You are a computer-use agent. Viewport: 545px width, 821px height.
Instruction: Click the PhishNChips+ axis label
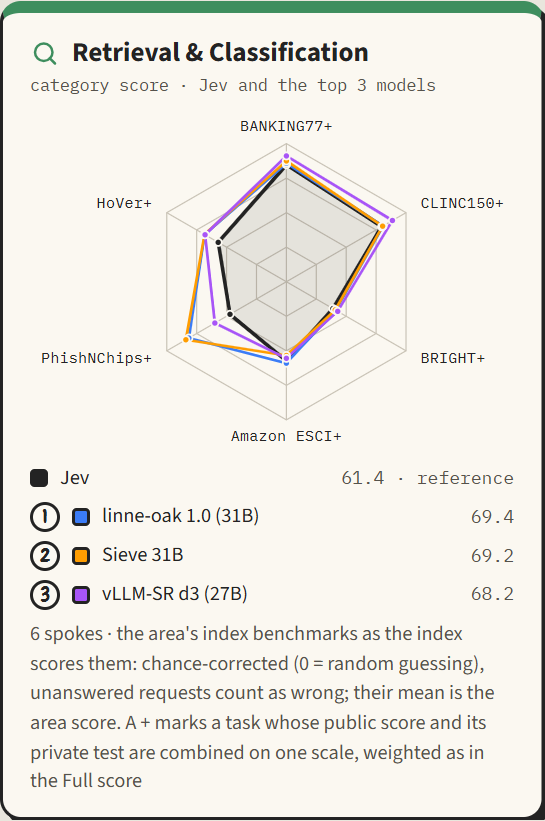click(96, 359)
